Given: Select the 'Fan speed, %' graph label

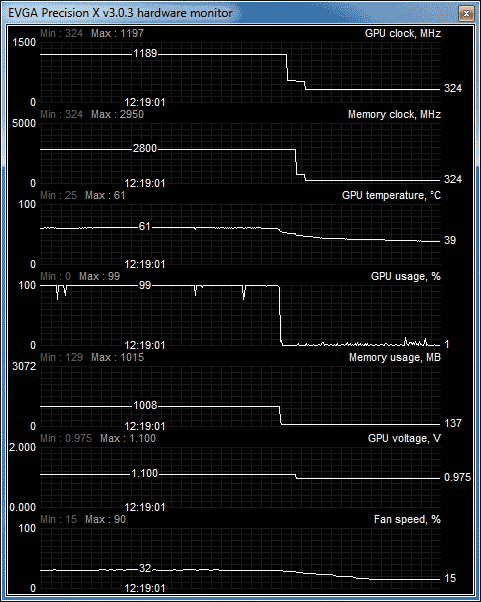Looking at the screenshot, I should 407,519.
